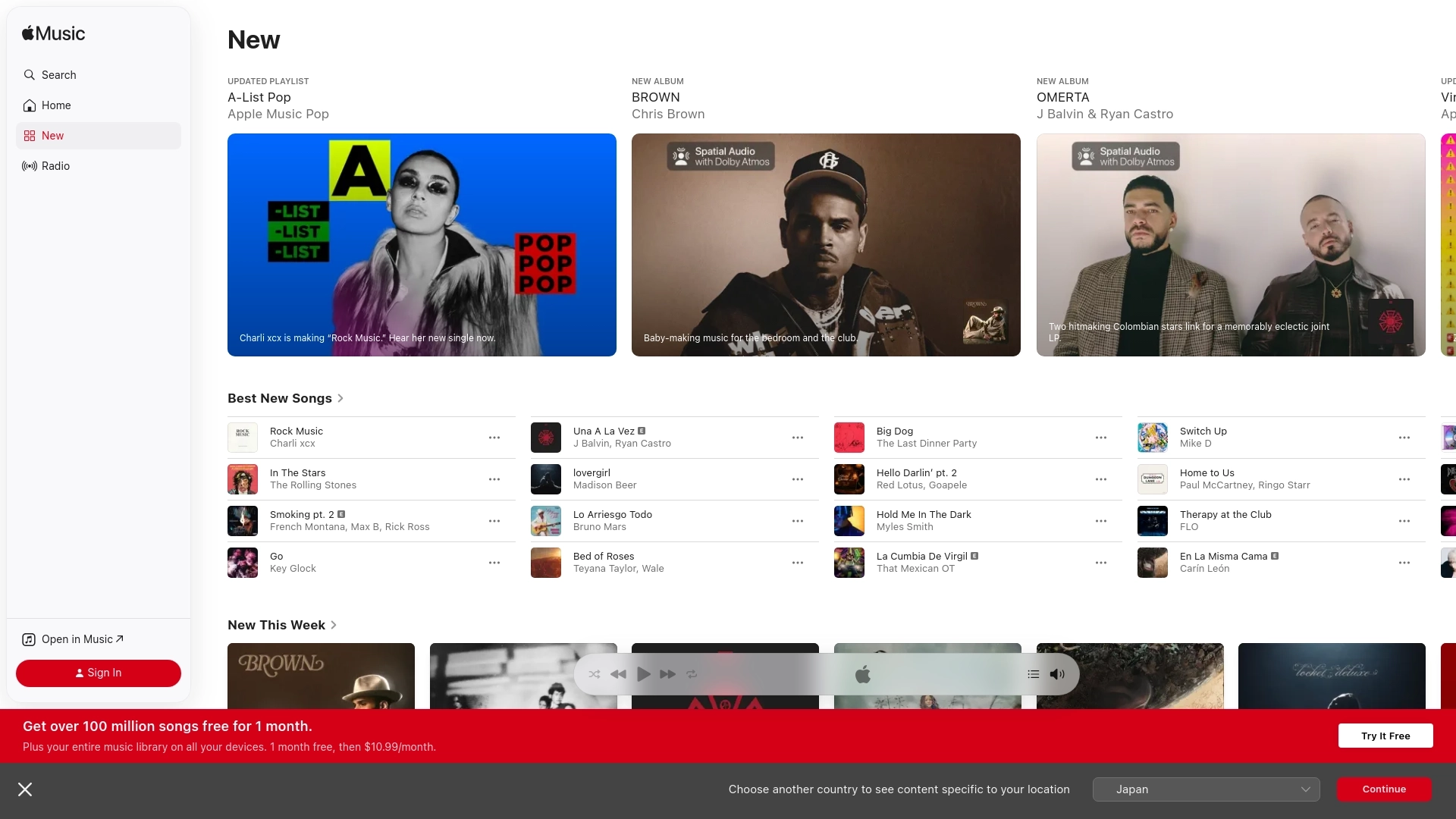The height and width of the screenshot is (819, 1456).
Task: Open more options for Home to Us
Action: click(1404, 479)
